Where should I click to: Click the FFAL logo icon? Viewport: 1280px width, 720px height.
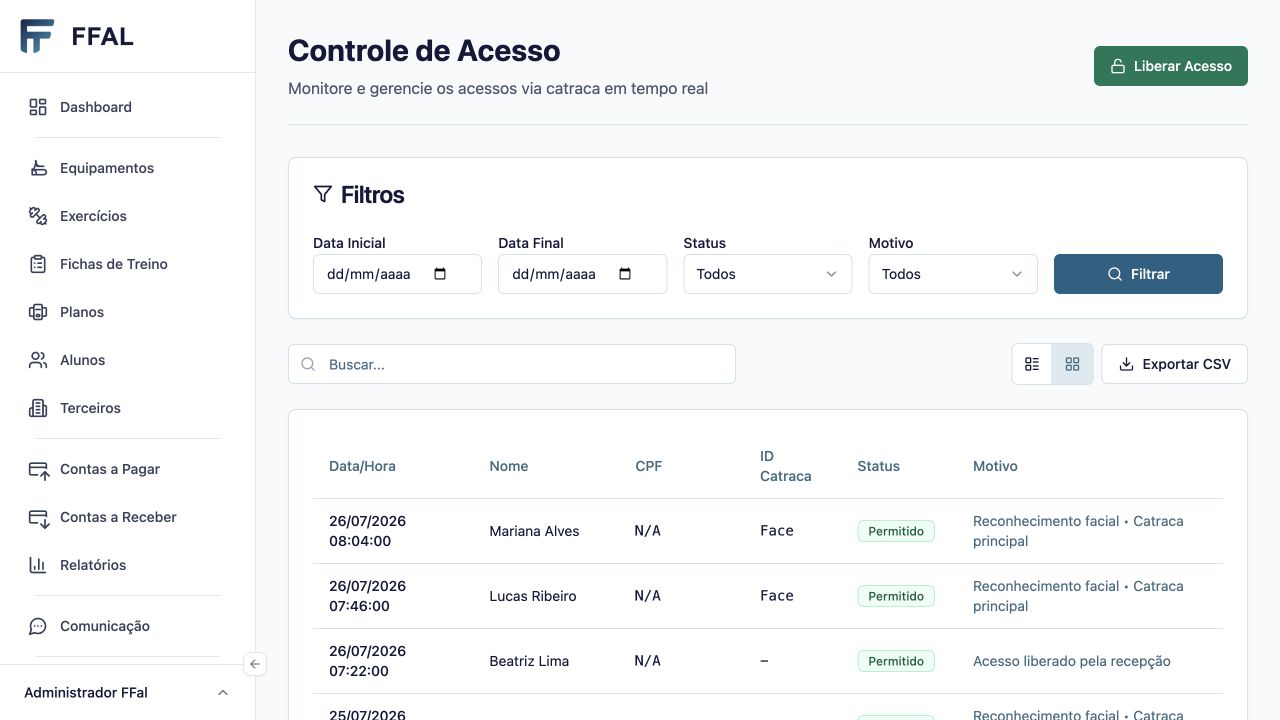(37, 36)
